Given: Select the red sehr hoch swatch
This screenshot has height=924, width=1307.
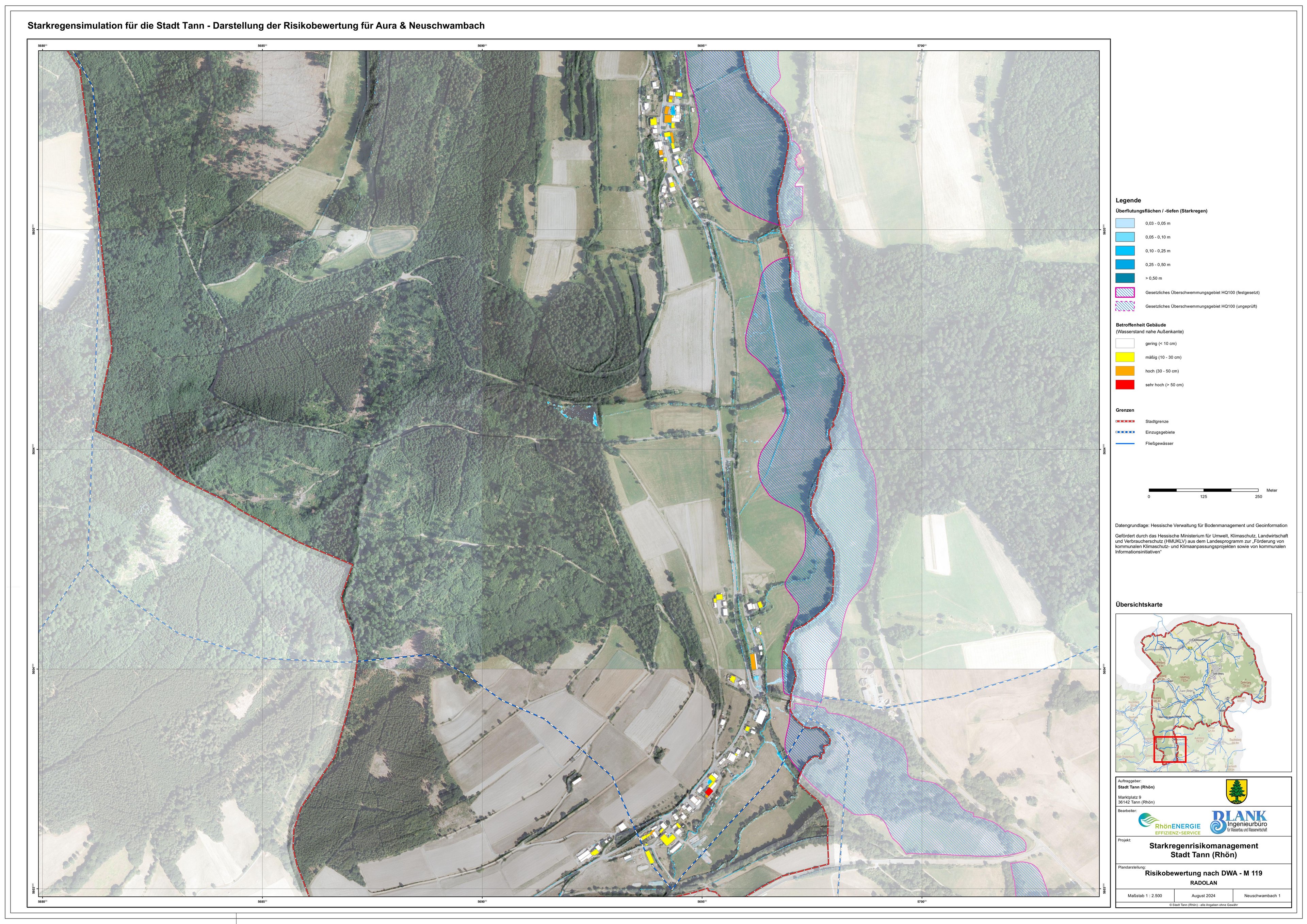Looking at the screenshot, I should 1125,385.
